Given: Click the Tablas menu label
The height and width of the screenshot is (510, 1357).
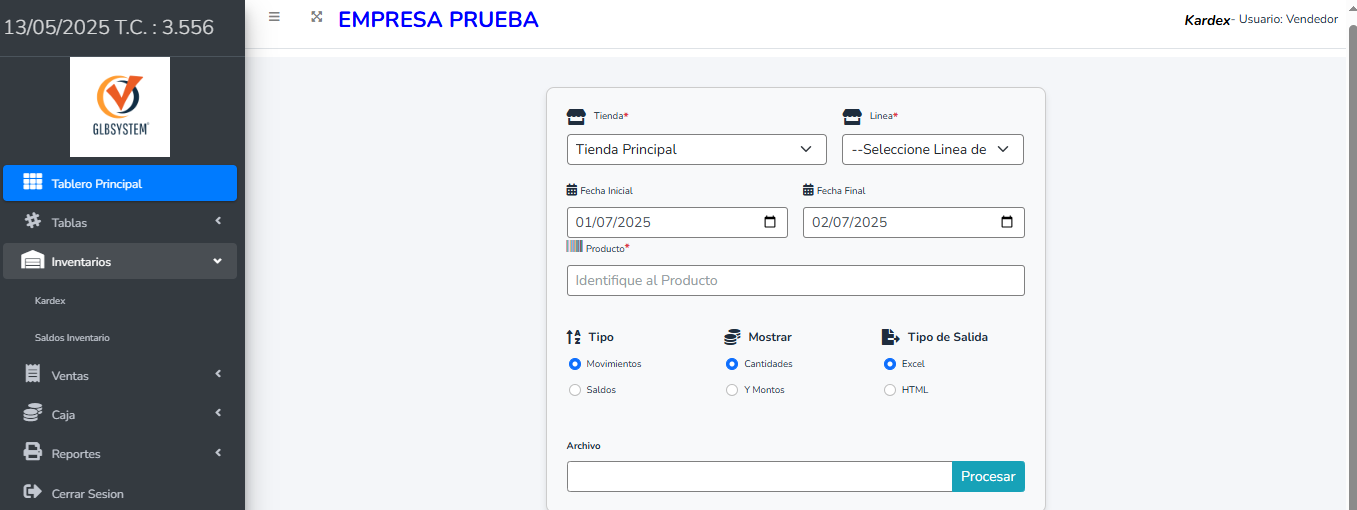Looking at the screenshot, I should 69,223.
